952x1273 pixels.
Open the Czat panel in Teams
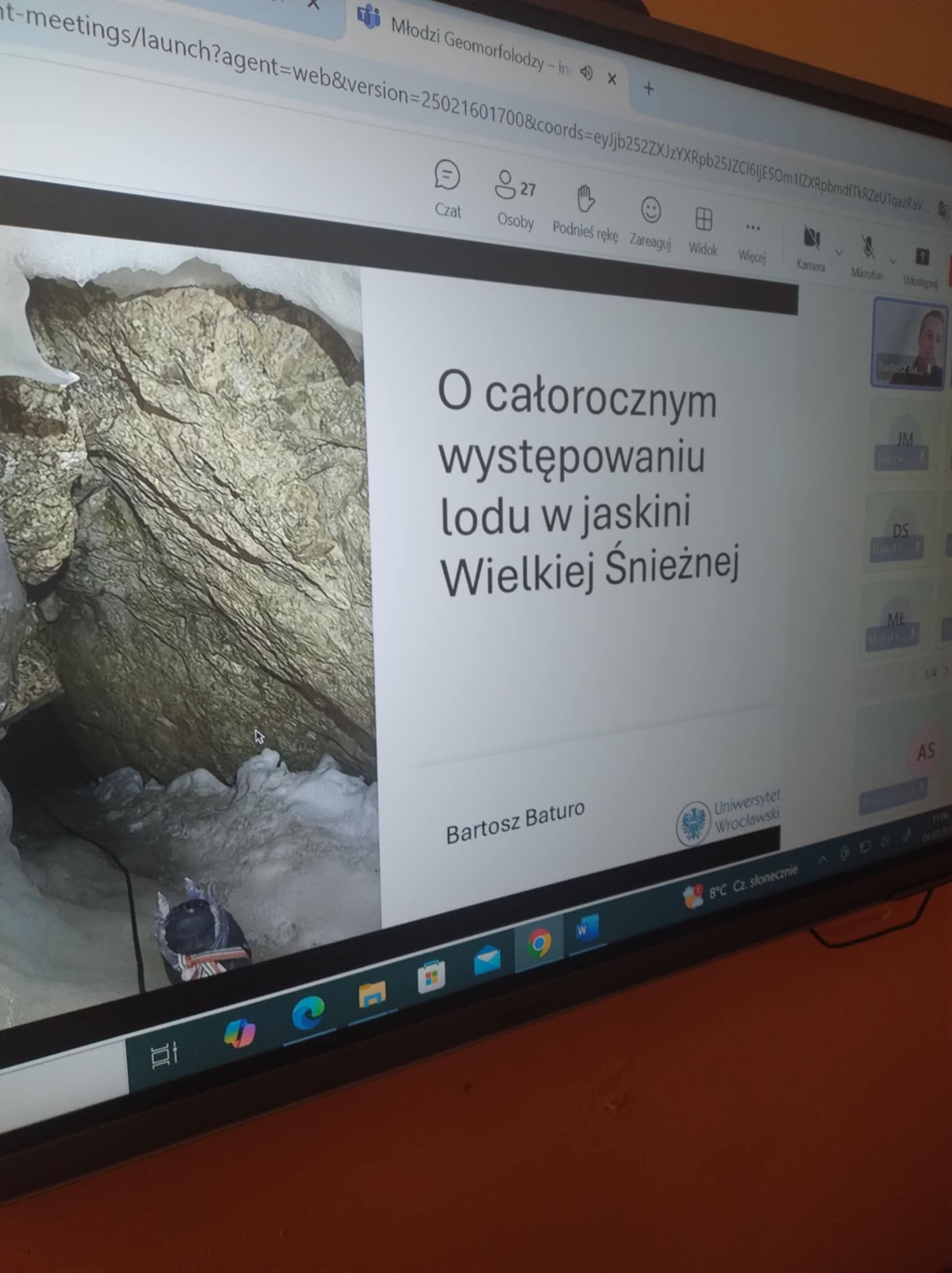(447, 176)
